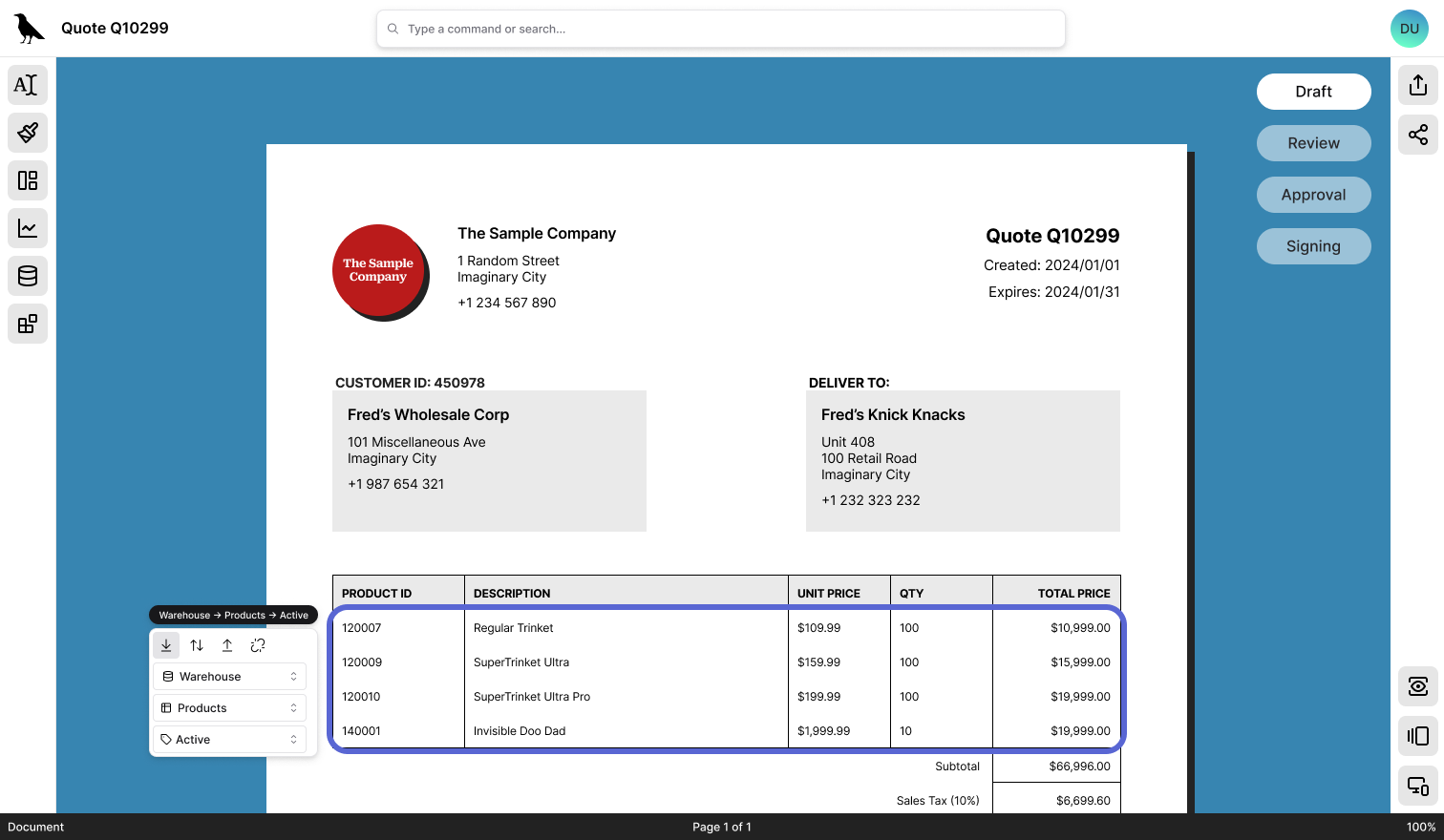1444x840 pixels.
Task: Click the unlink icon in the data popup
Action: (x=257, y=645)
